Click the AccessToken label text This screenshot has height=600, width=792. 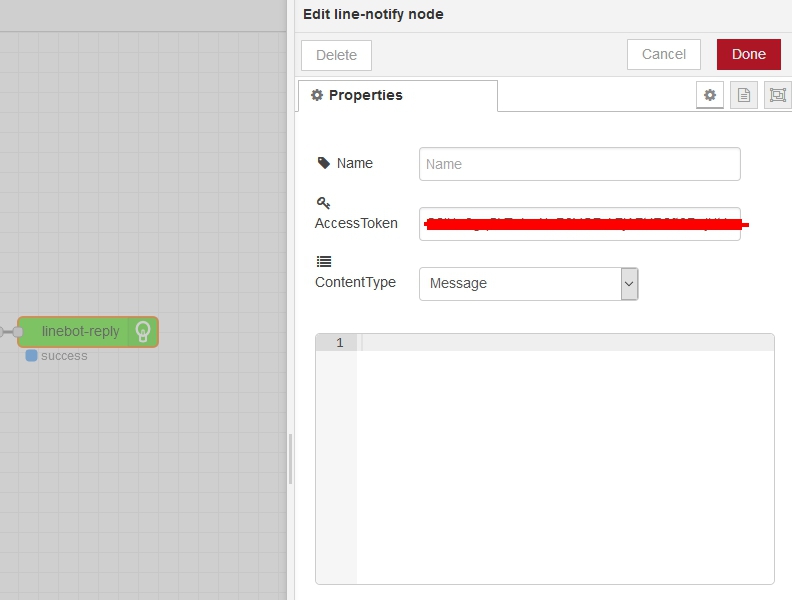356,223
